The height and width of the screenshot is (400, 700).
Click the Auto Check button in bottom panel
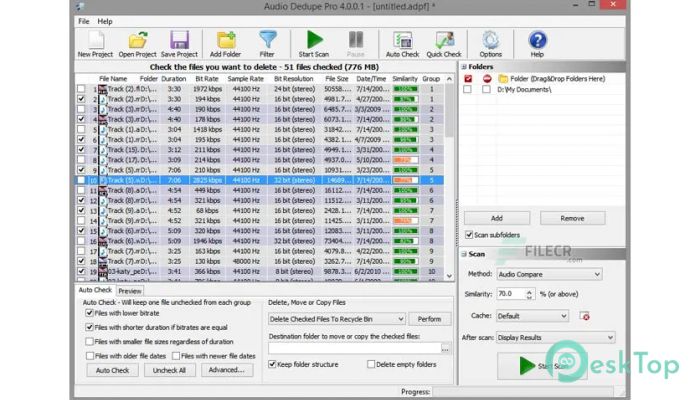[x=112, y=370]
